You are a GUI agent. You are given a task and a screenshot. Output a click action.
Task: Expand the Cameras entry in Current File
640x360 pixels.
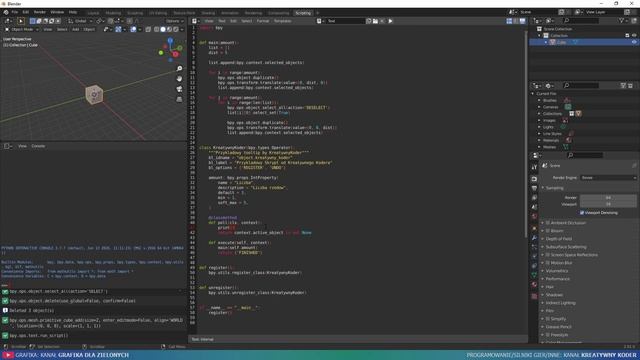click(x=539, y=107)
